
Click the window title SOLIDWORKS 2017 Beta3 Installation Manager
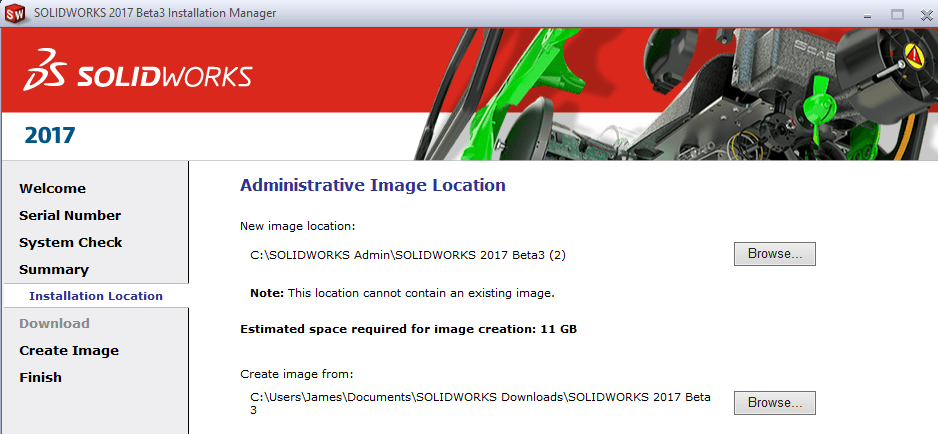[x=156, y=13]
